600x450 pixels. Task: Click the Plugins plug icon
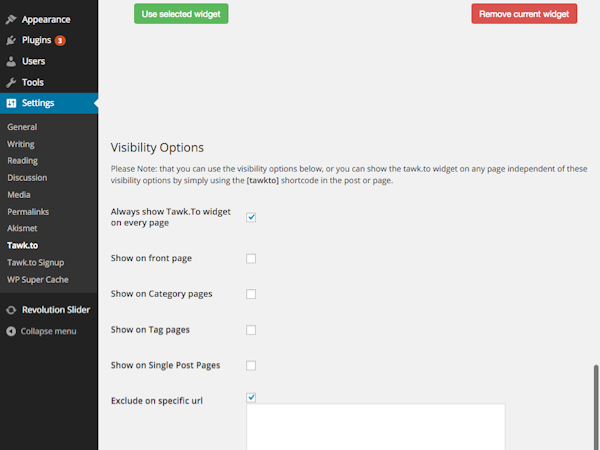tap(11, 40)
